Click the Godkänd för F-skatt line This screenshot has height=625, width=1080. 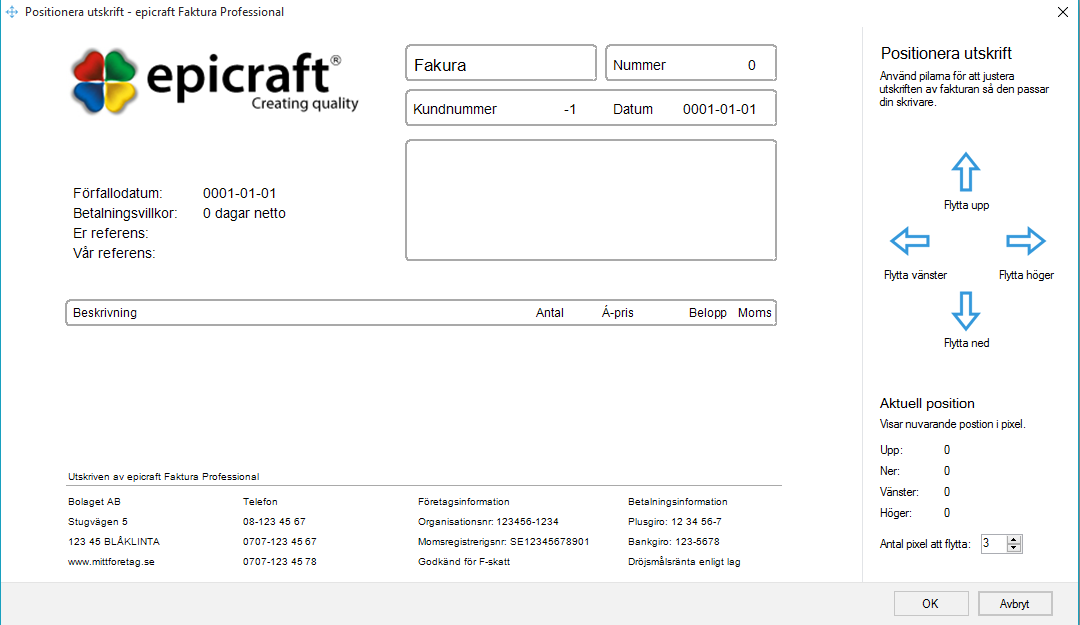pos(464,562)
